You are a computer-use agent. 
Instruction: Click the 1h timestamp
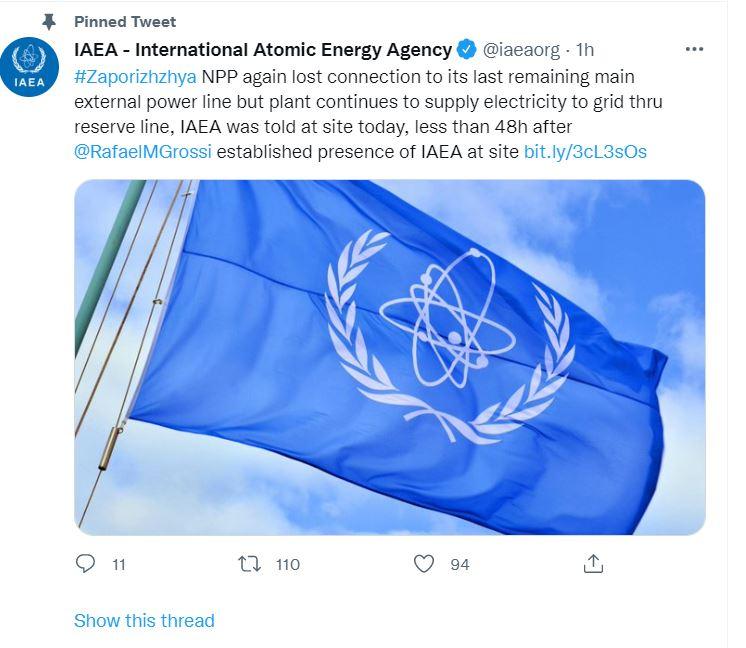coord(585,49)
